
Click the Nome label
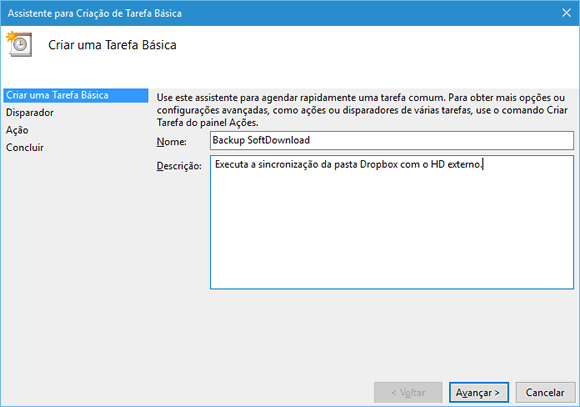[x=172, y=142]
